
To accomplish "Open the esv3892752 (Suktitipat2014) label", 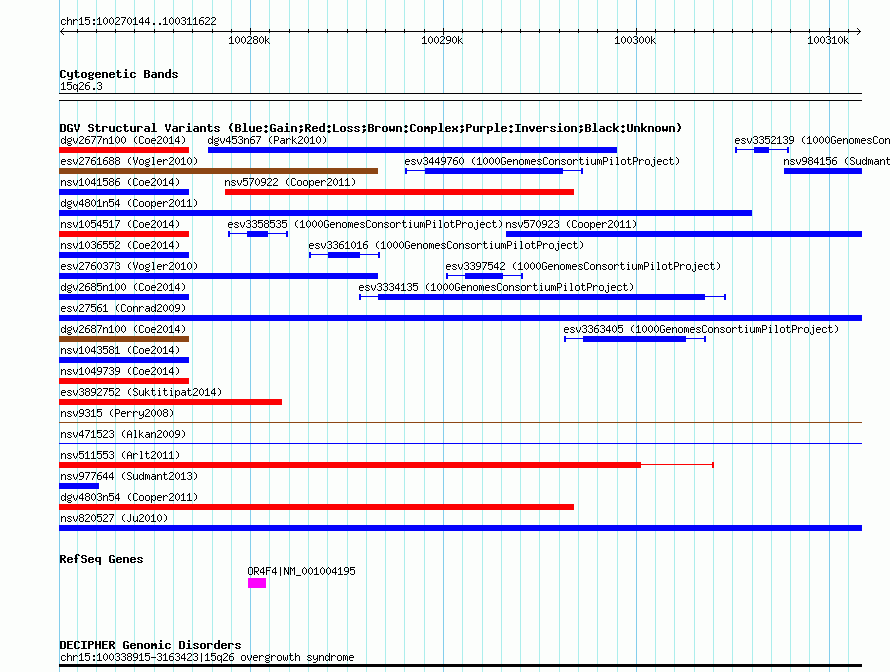I will [x=141, y=392].
